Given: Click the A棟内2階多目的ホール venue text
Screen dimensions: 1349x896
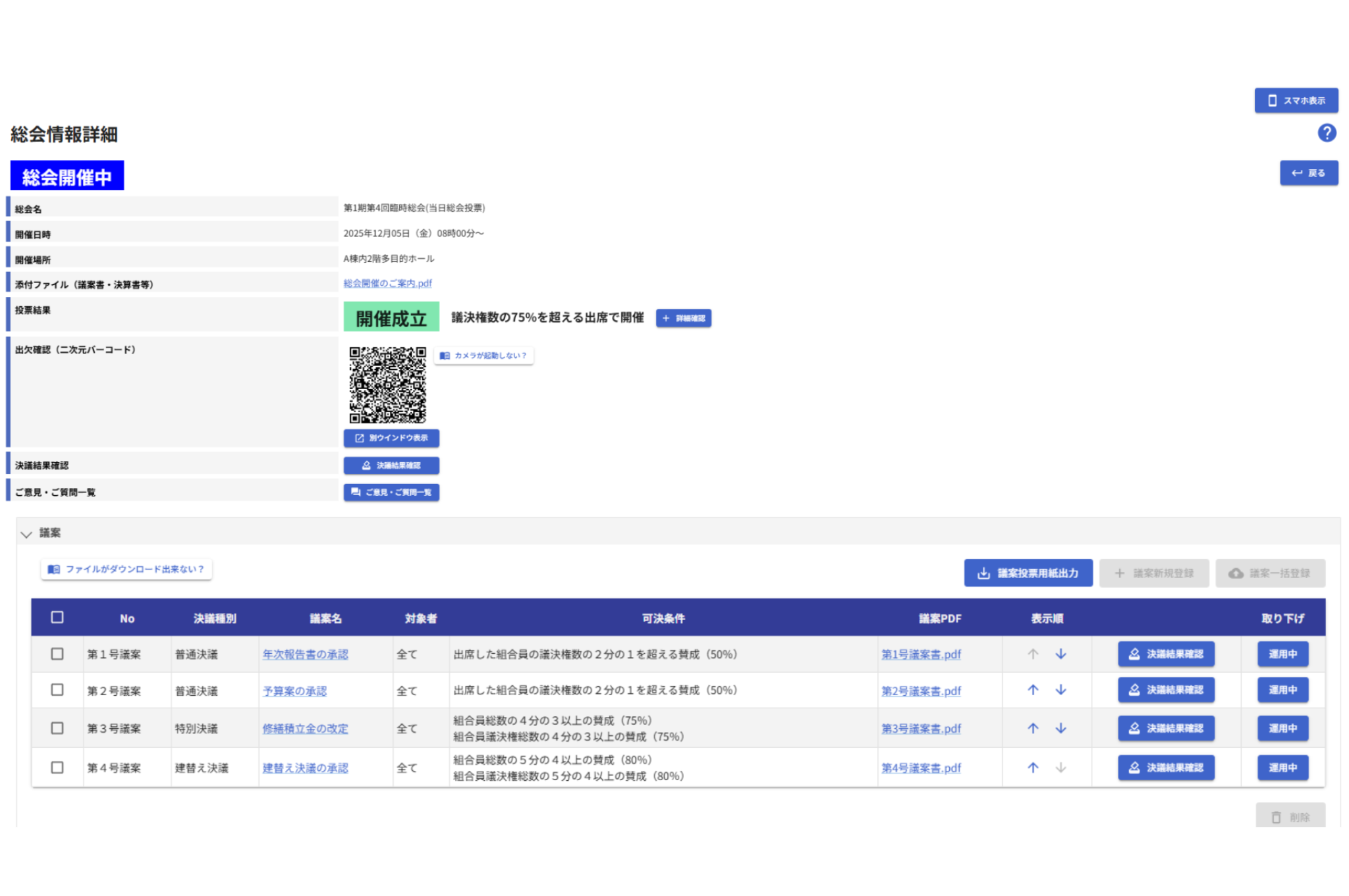Looking at the screenshot, I should click(x=389, y=259).
